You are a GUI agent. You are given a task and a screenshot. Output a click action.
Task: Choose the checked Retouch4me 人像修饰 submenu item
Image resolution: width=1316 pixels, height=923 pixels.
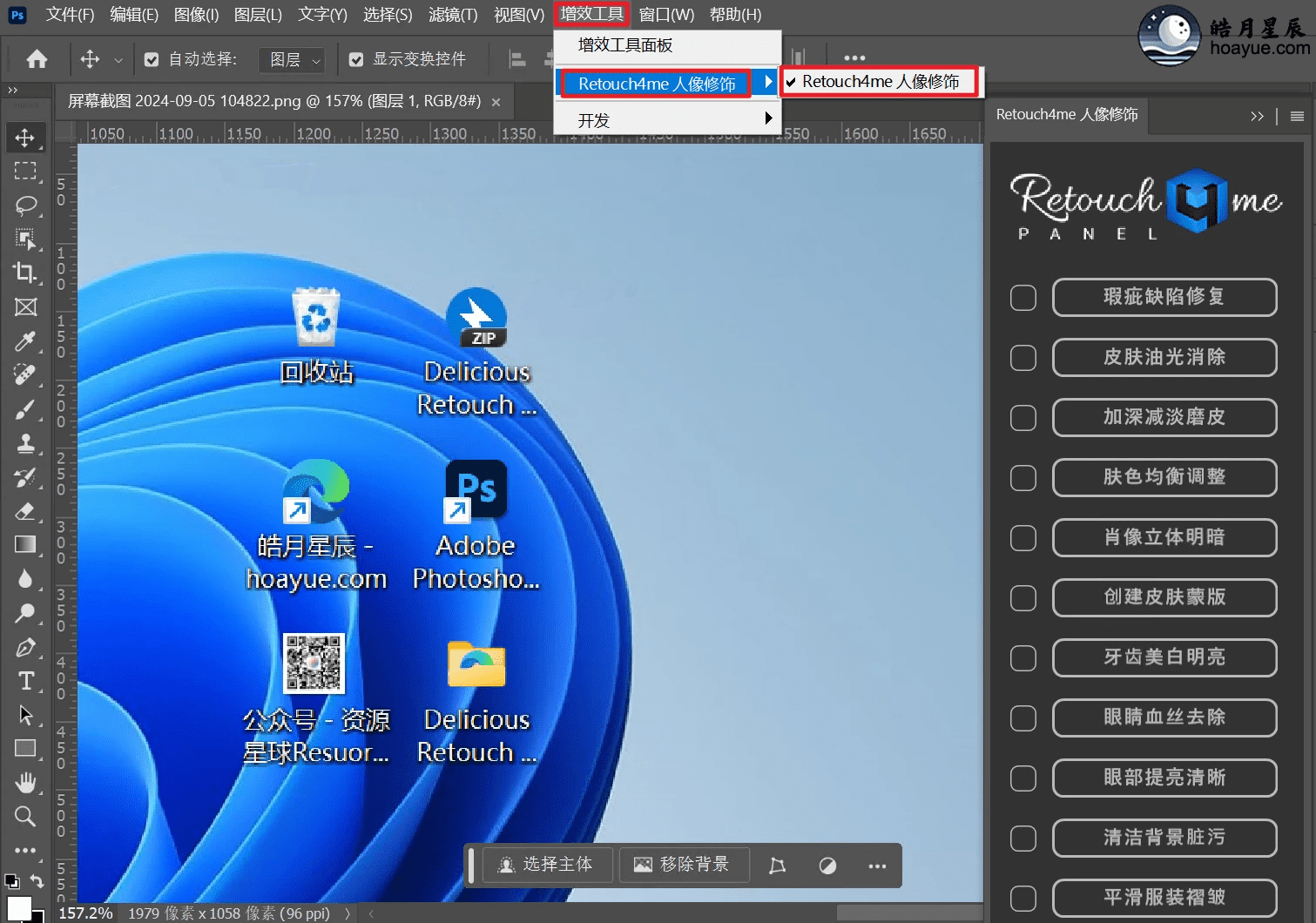[880, 82]
